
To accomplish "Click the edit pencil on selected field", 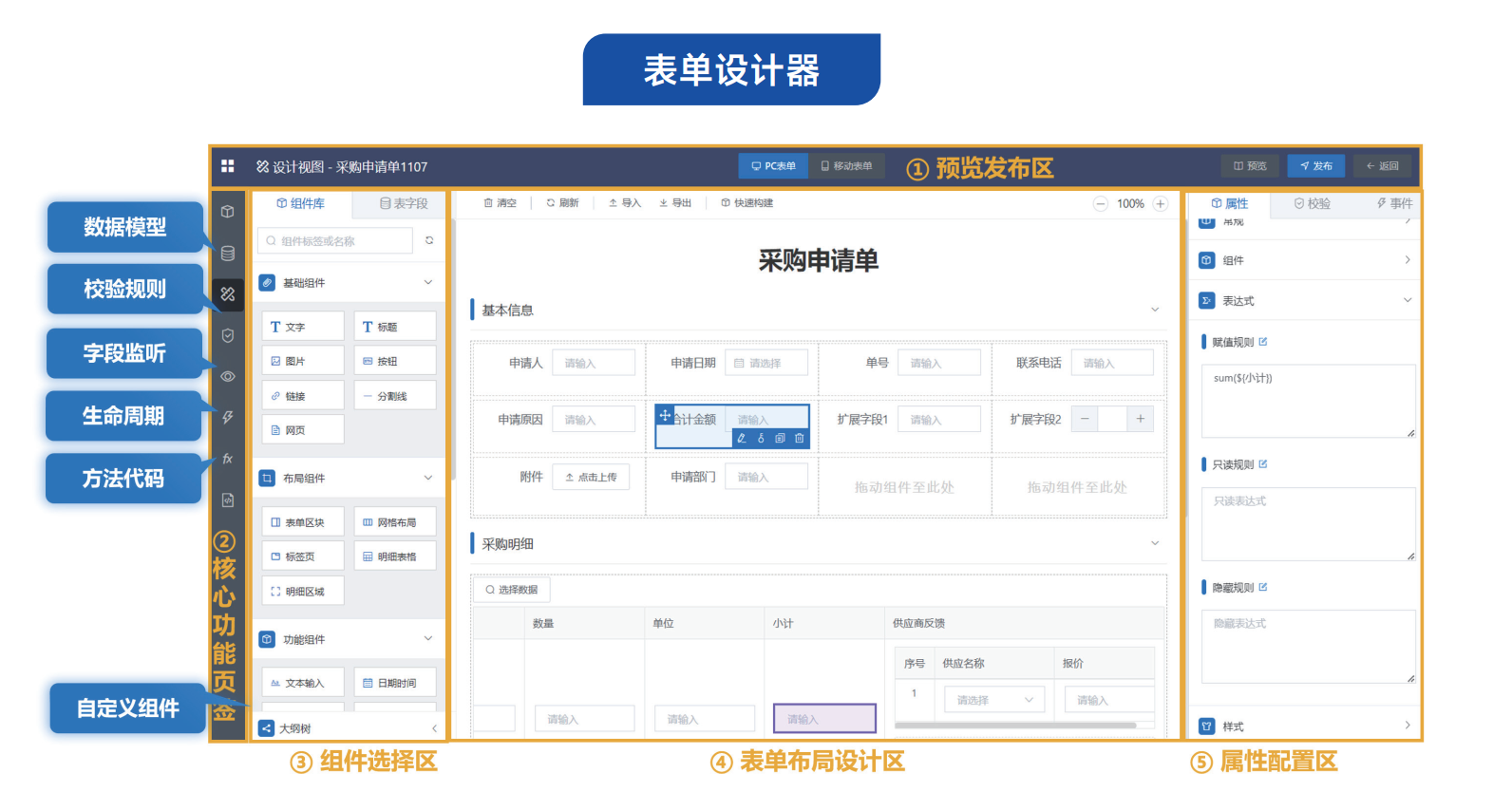I will pos(742,439).
